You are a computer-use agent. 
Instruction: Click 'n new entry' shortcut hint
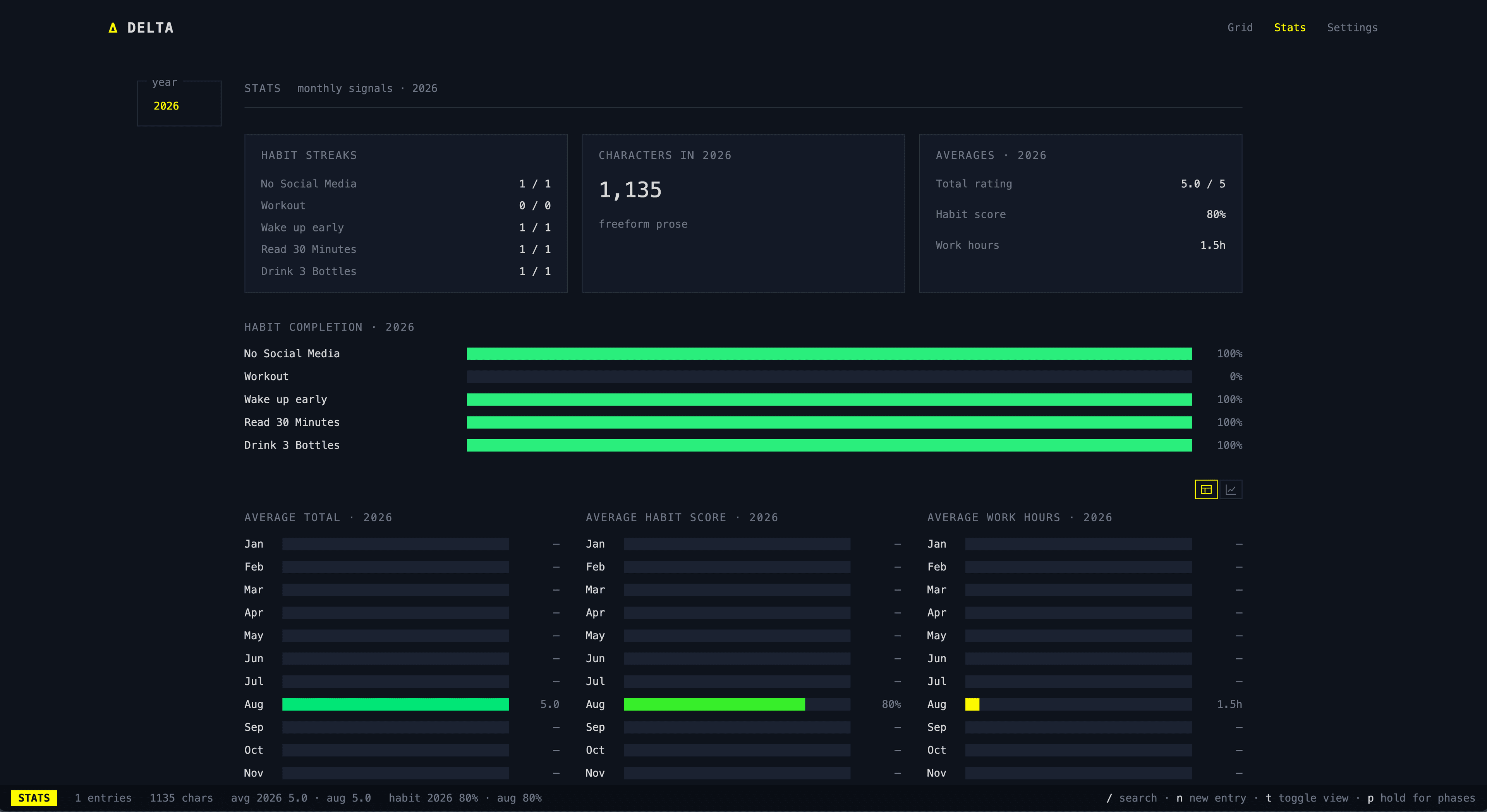coord(1211,798)
